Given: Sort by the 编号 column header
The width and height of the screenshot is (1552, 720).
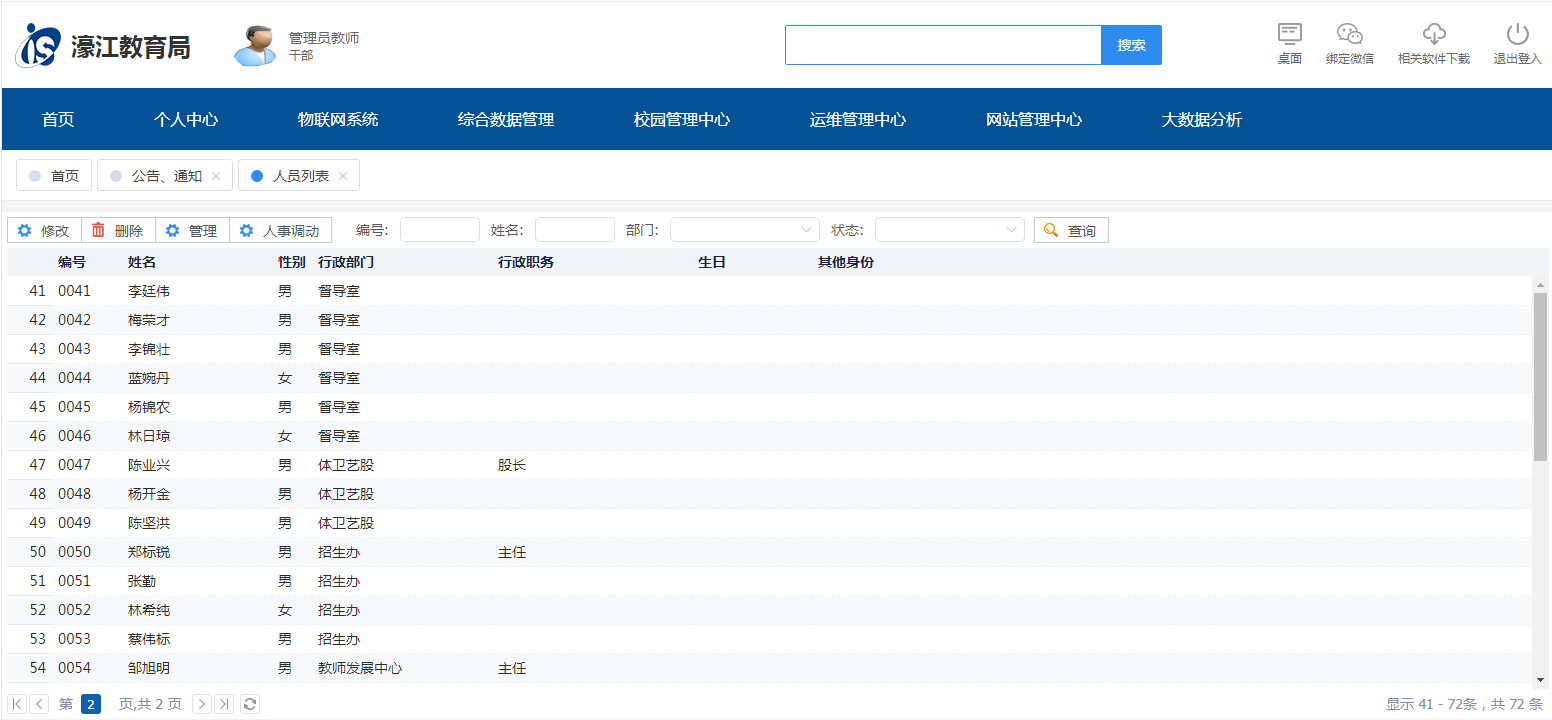Looking at the screenshot, I should coord(72,262).
